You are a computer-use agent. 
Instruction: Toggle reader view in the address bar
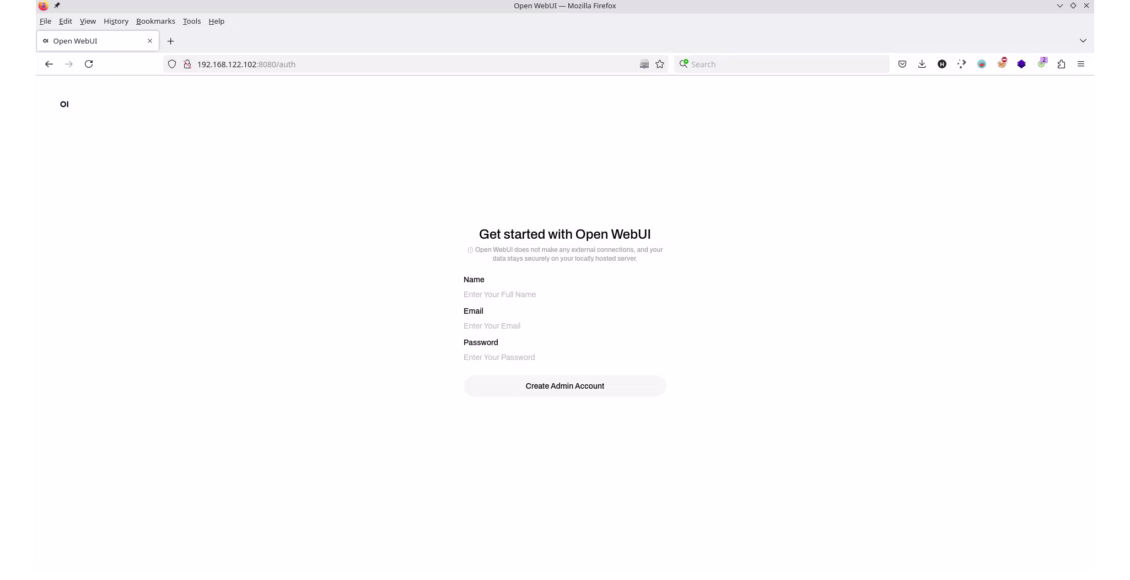pos(644,64)
